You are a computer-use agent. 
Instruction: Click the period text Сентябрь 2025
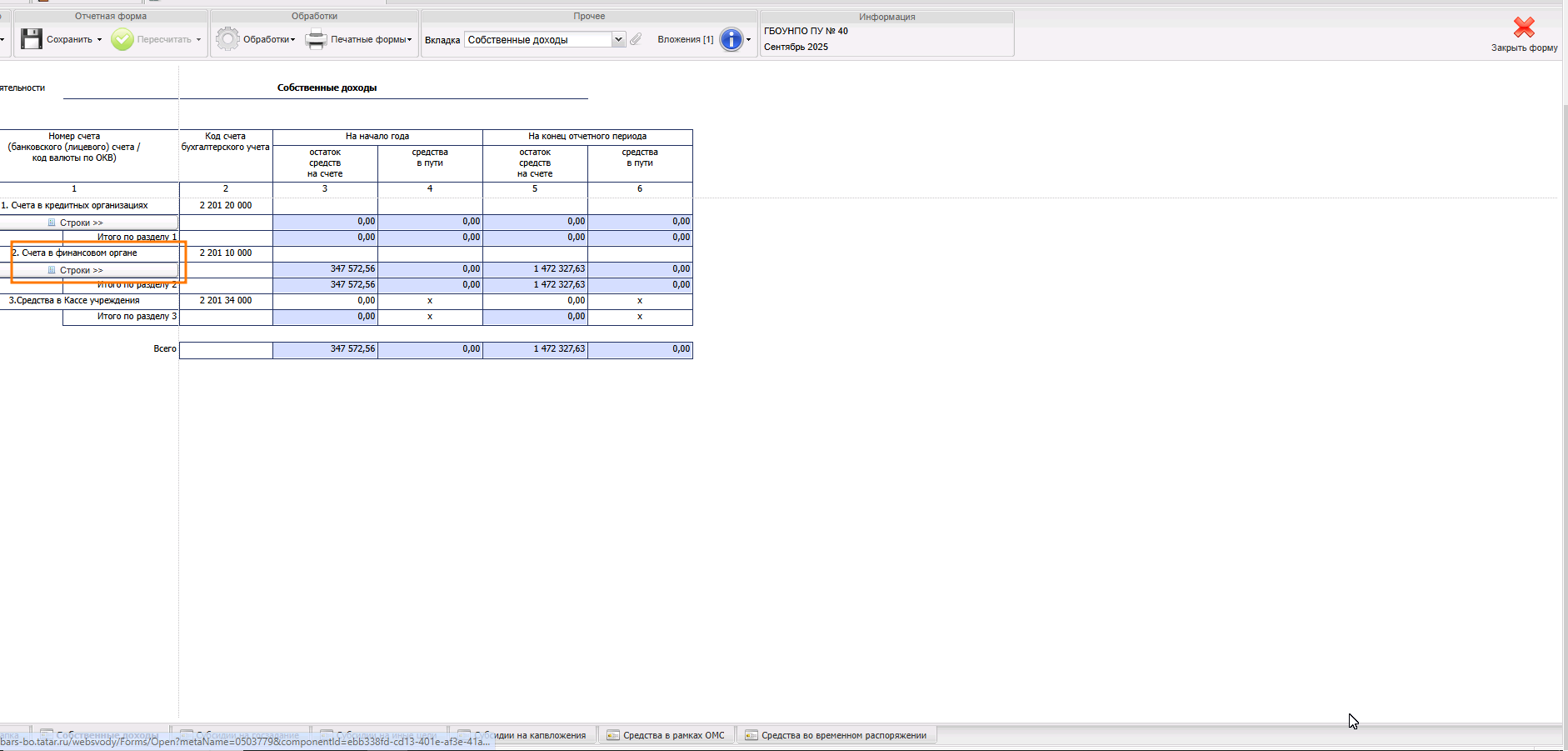click(796, 47)
